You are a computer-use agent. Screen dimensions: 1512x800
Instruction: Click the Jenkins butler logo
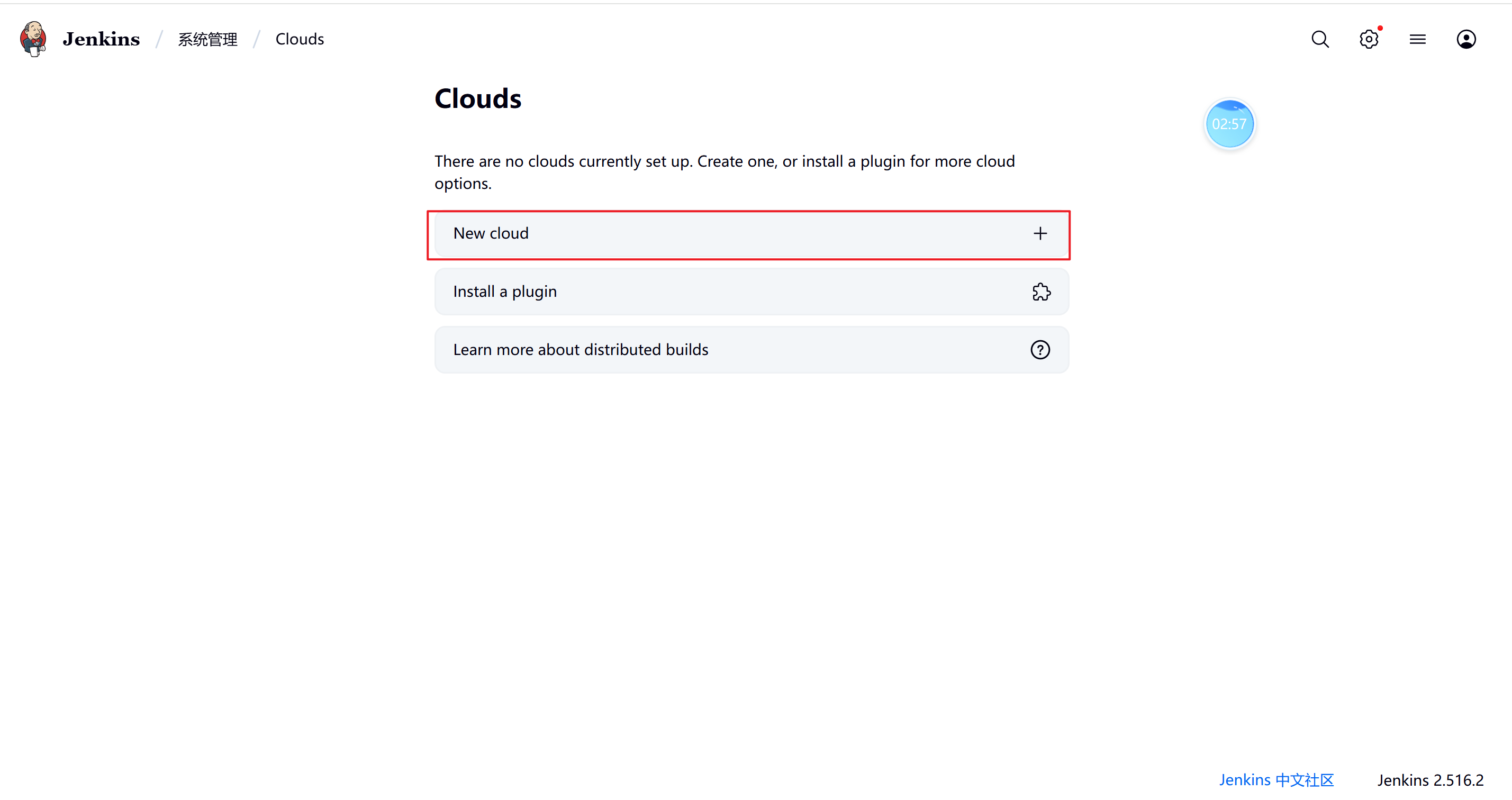click(33, 39)
